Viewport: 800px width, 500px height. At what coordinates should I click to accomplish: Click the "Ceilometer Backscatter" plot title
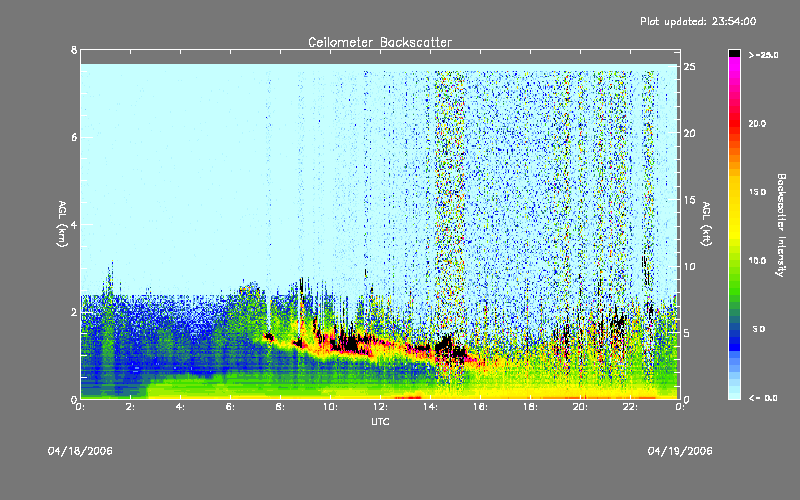[380, 42]
